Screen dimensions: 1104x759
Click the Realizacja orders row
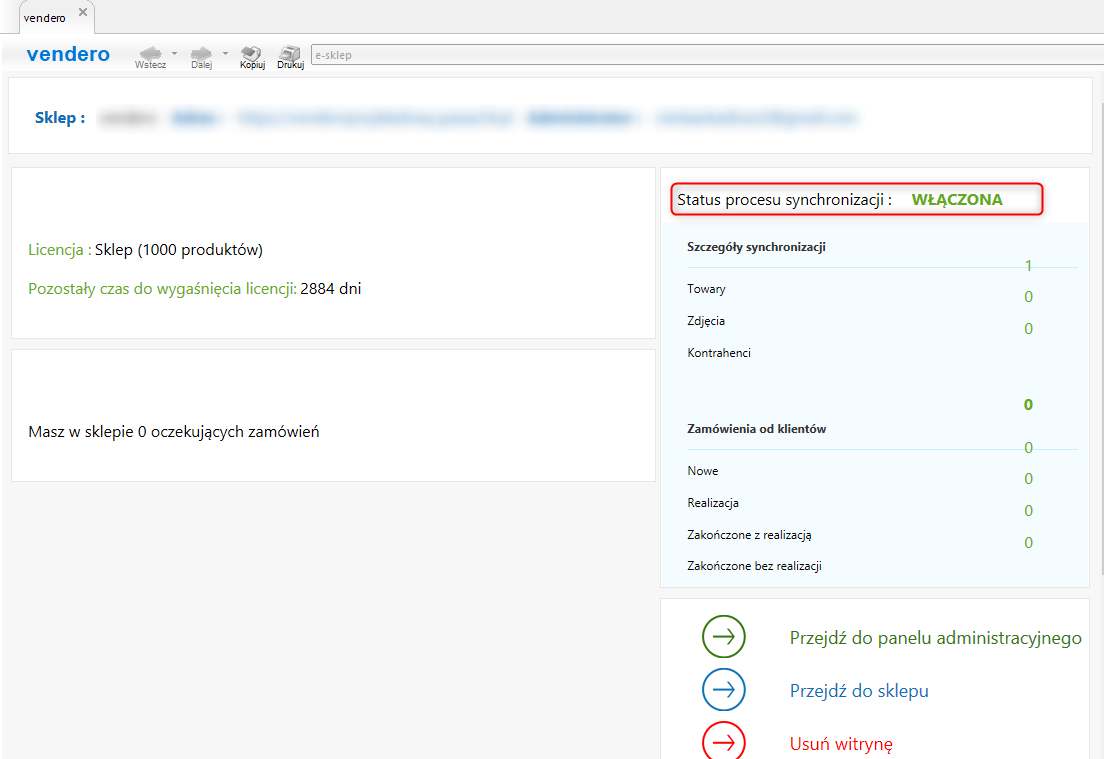[x=713, y=503]
